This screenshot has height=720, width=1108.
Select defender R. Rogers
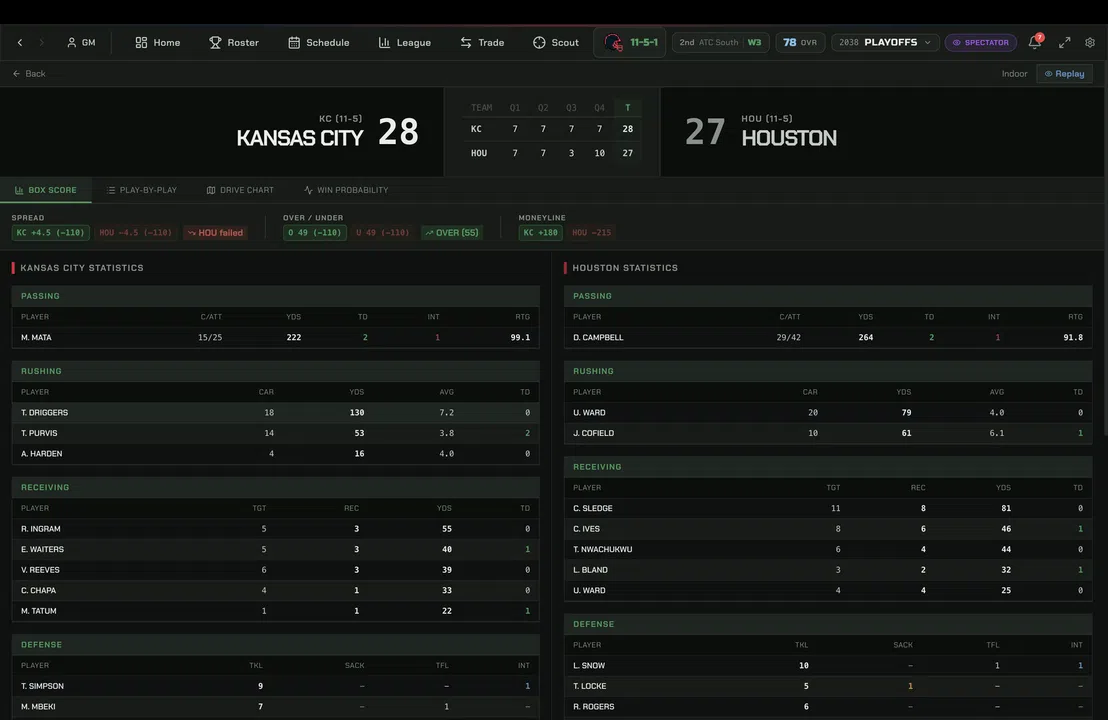828,706
